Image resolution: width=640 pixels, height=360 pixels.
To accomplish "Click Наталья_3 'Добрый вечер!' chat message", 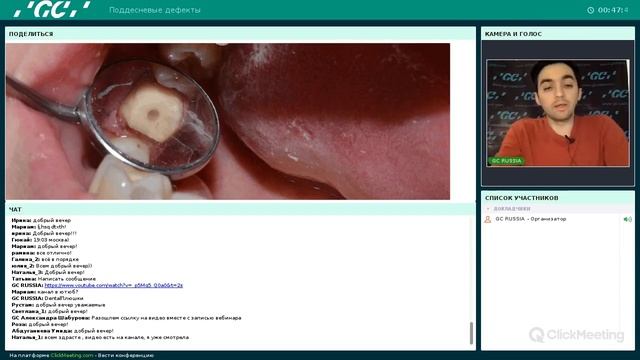I will click(x=48, y=272).
